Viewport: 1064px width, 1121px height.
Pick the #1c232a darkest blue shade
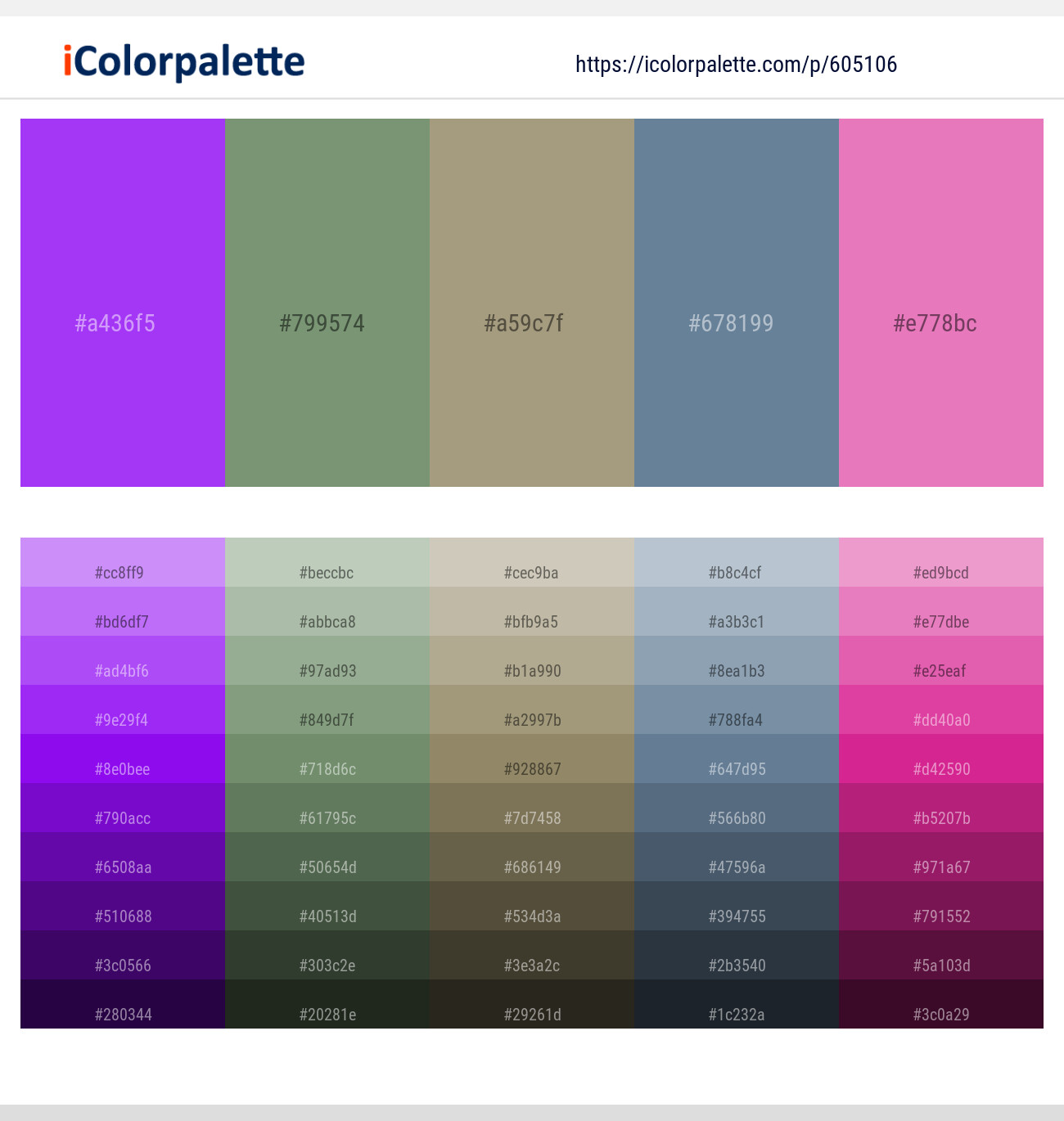[x=737, y=1004]
